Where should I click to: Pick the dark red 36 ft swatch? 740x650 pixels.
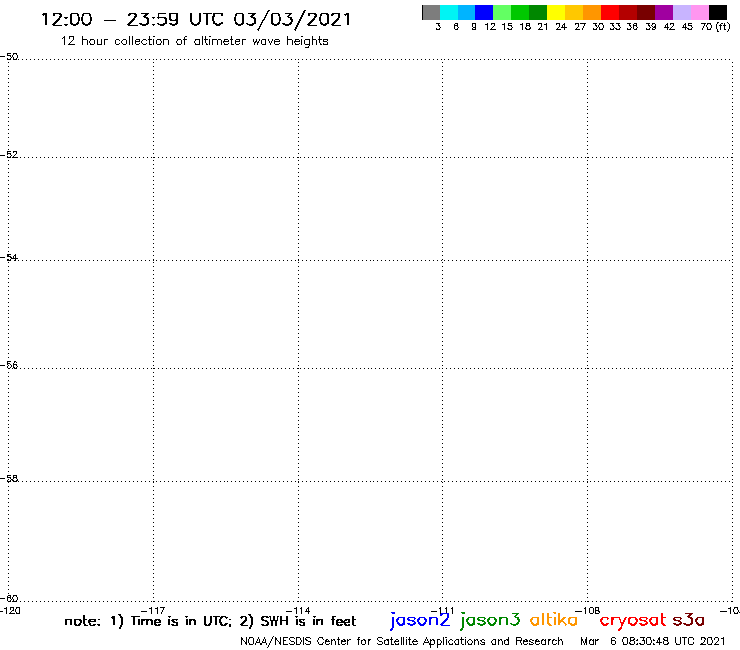coord(628,12)
